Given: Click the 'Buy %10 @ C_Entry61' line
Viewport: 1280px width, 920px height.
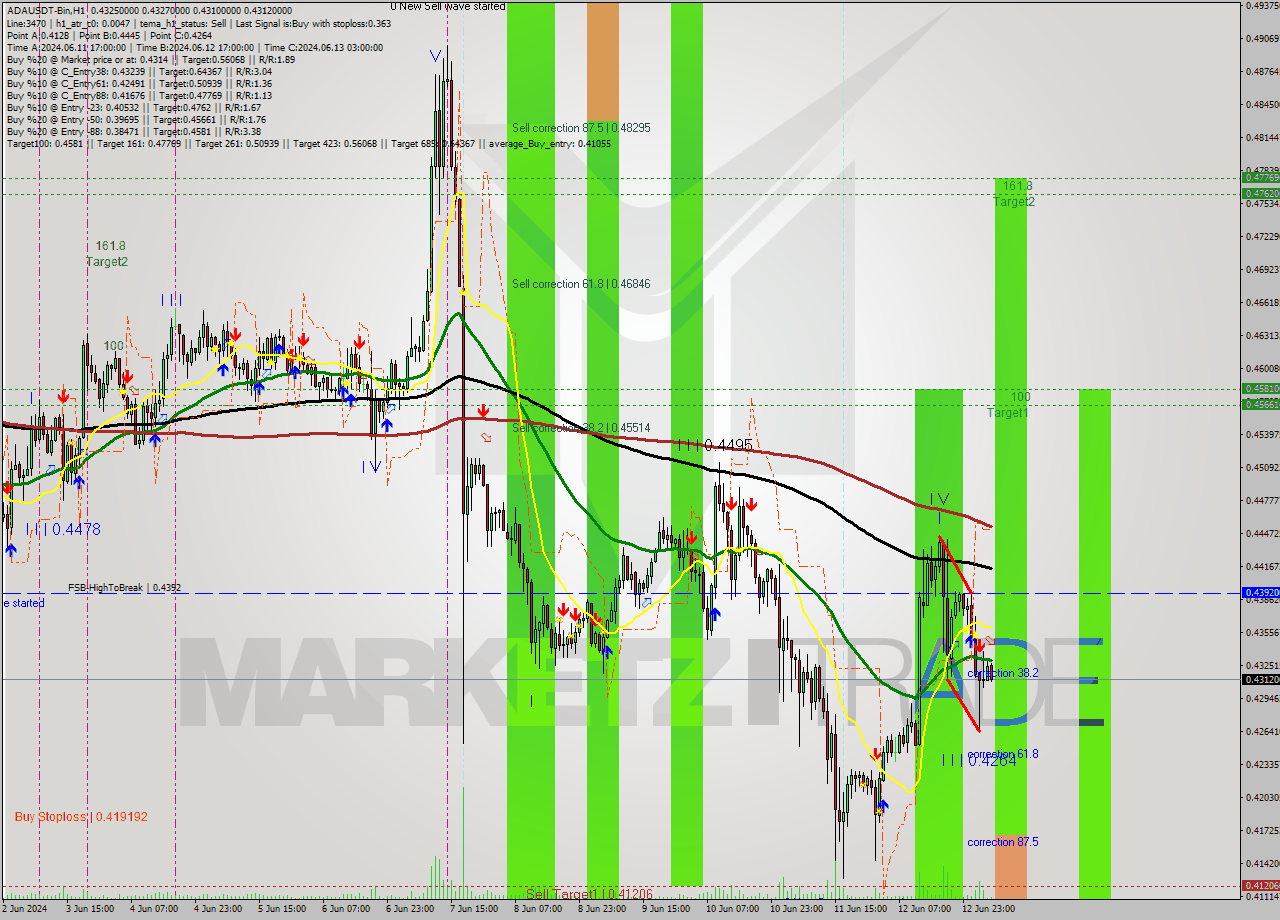Looking at the screenshot, I should [139, 84].
